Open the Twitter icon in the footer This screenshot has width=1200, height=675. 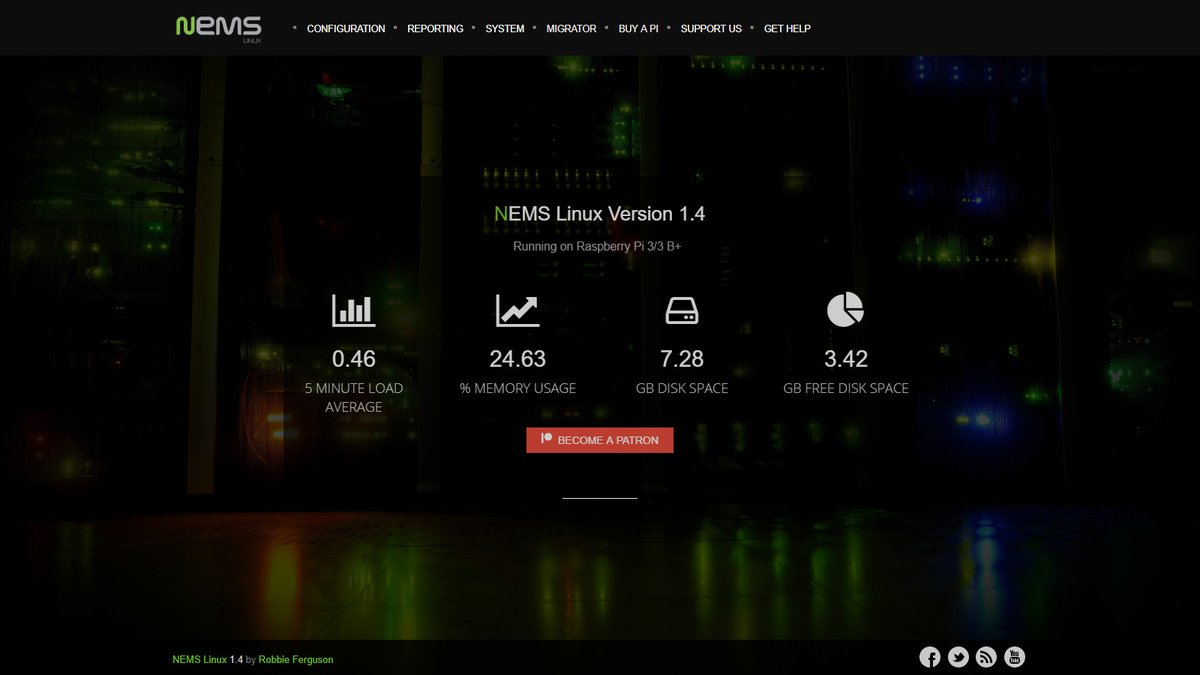click(x=958, y=657)
